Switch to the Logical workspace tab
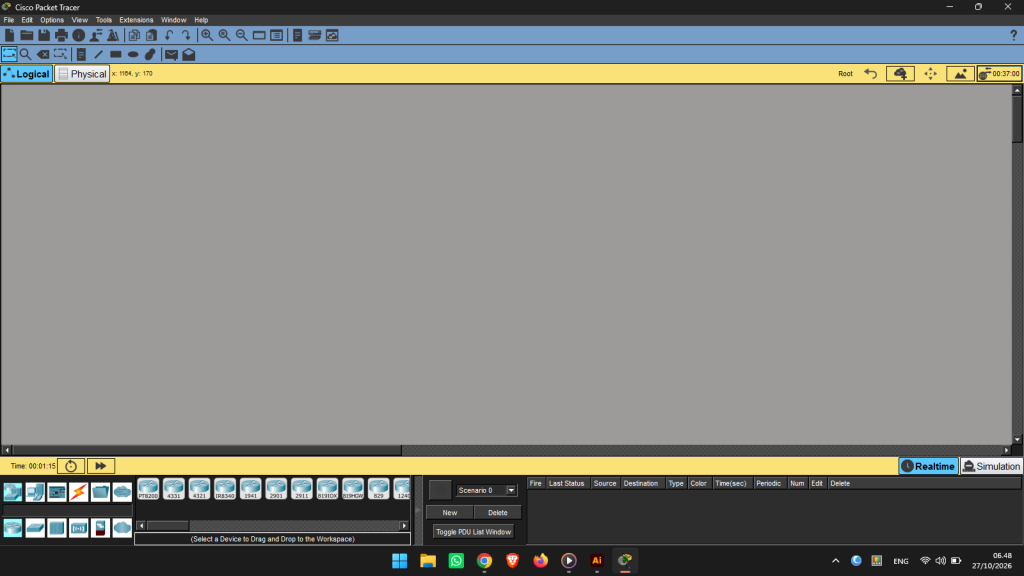 click(x=27, y=74)
